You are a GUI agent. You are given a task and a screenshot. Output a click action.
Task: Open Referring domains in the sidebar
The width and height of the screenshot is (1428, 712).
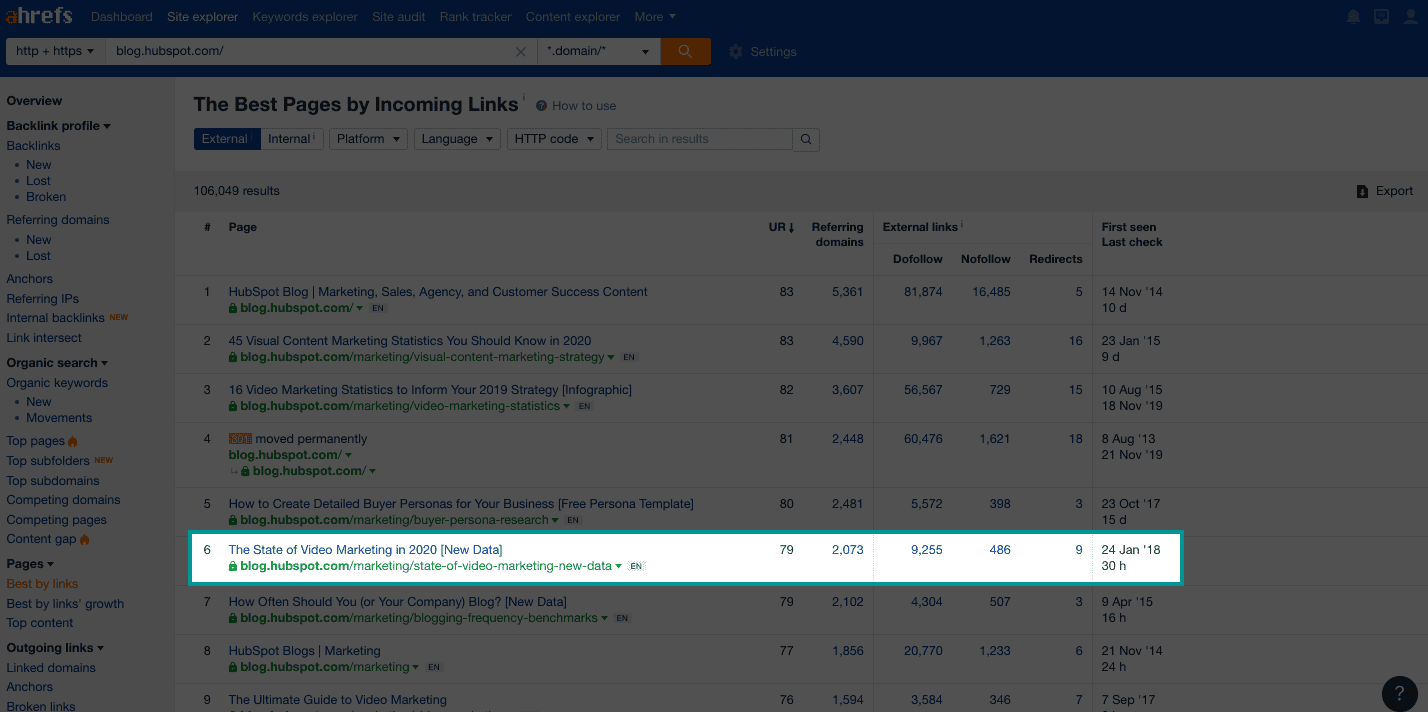(58, 220)
